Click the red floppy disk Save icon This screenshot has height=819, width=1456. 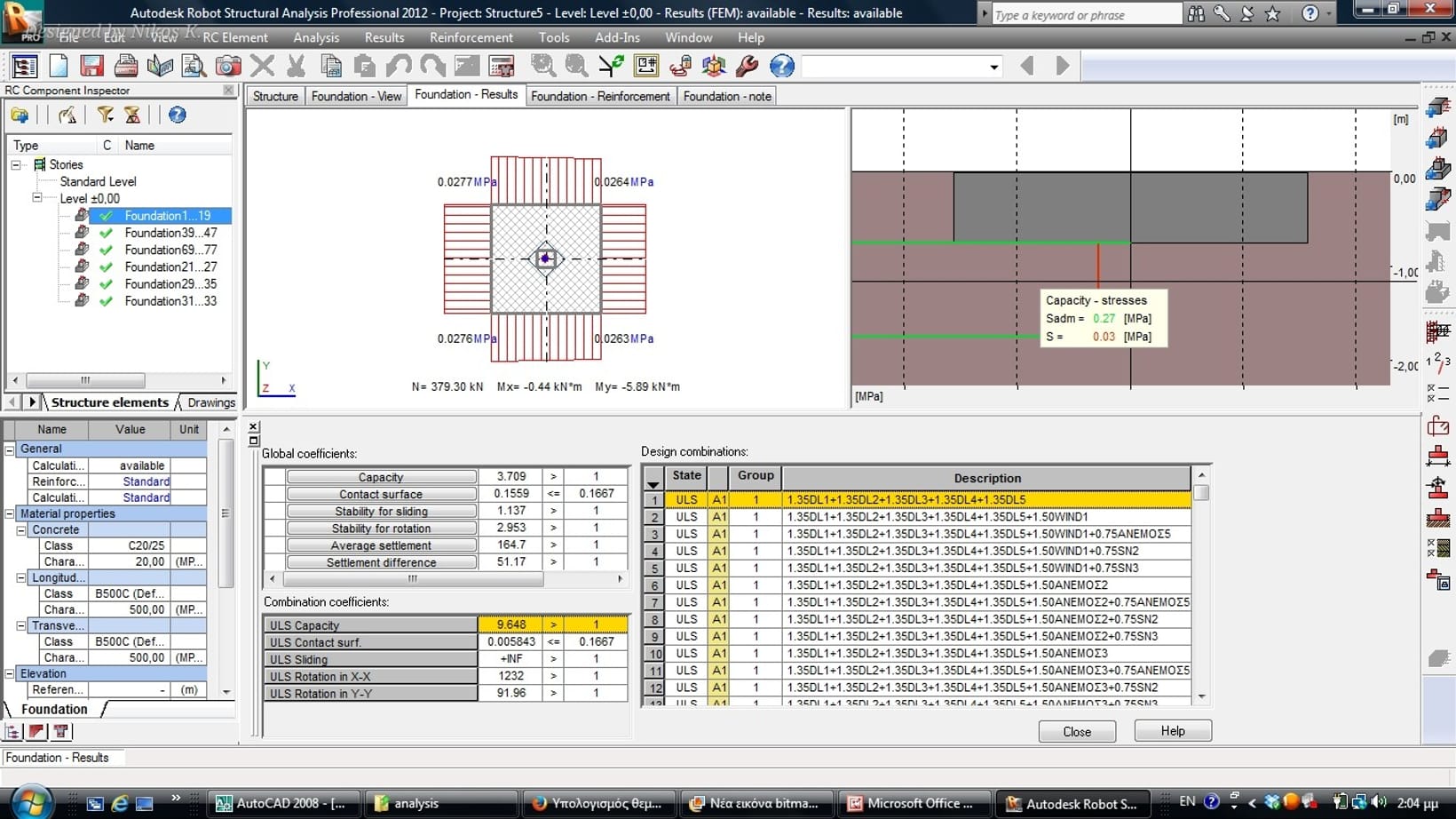tap(91, 66)
